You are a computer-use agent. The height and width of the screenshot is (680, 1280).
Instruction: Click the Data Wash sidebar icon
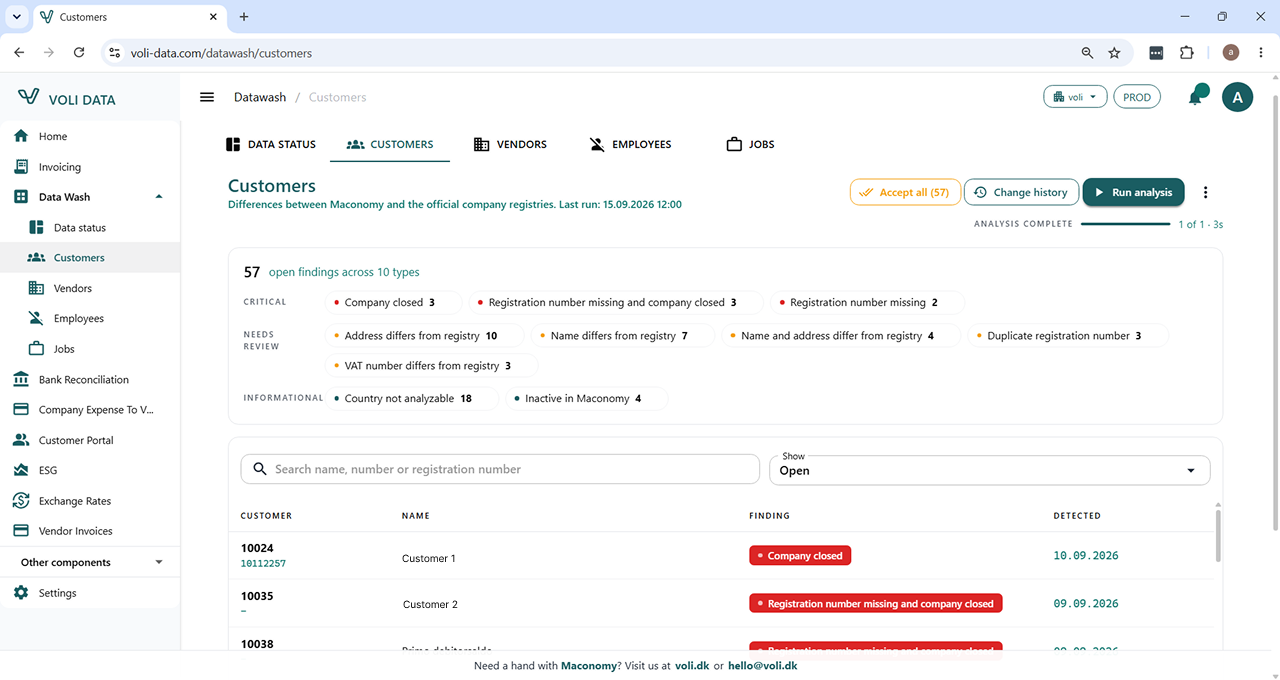[21, 197]
